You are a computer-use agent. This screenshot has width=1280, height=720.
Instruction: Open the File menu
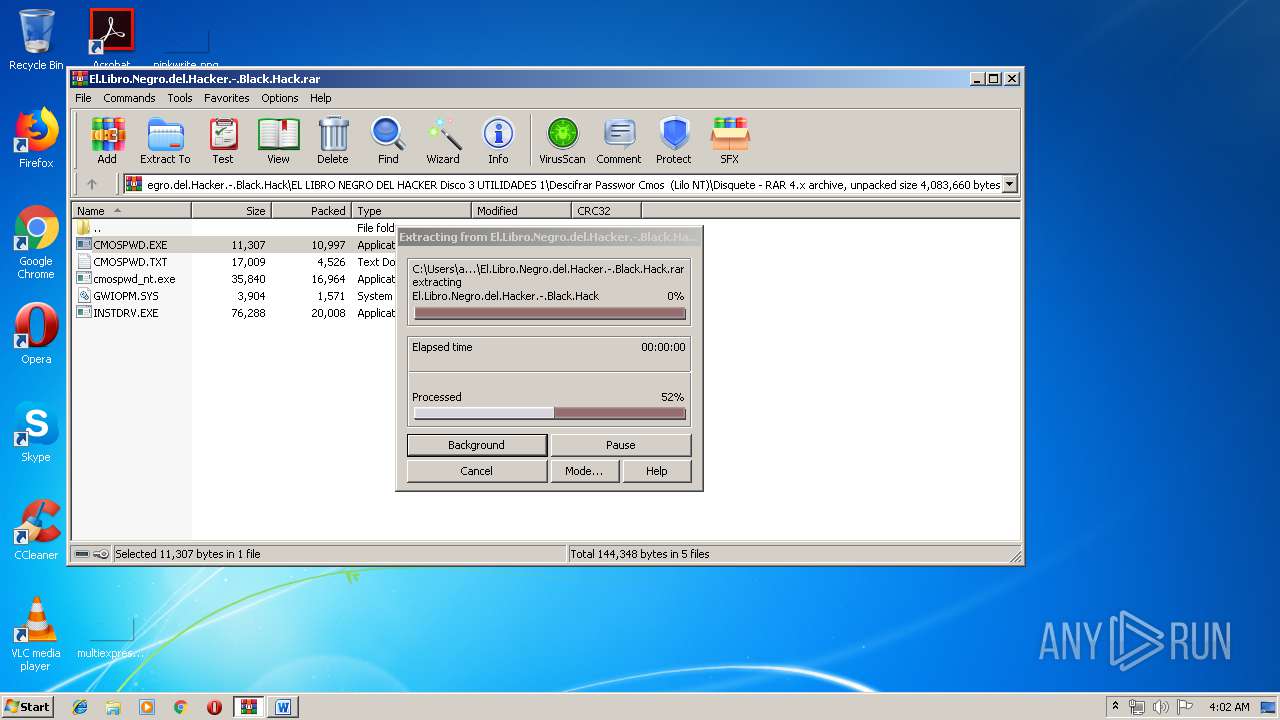(83, 98)
